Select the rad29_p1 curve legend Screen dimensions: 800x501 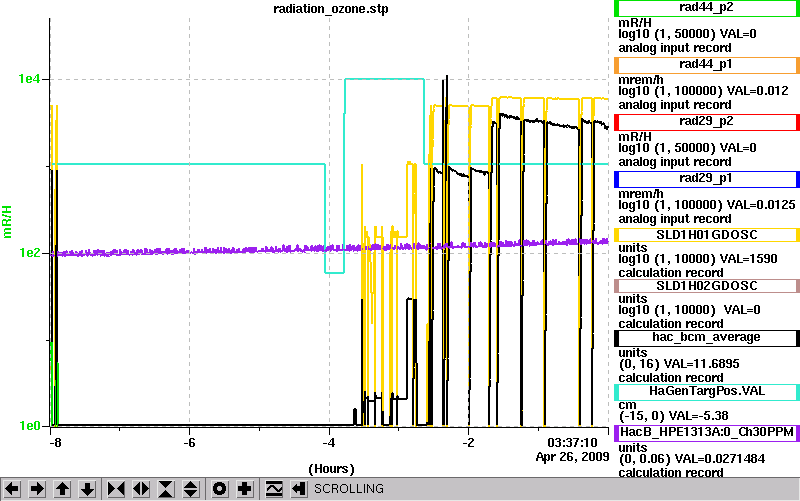[707, 179]
